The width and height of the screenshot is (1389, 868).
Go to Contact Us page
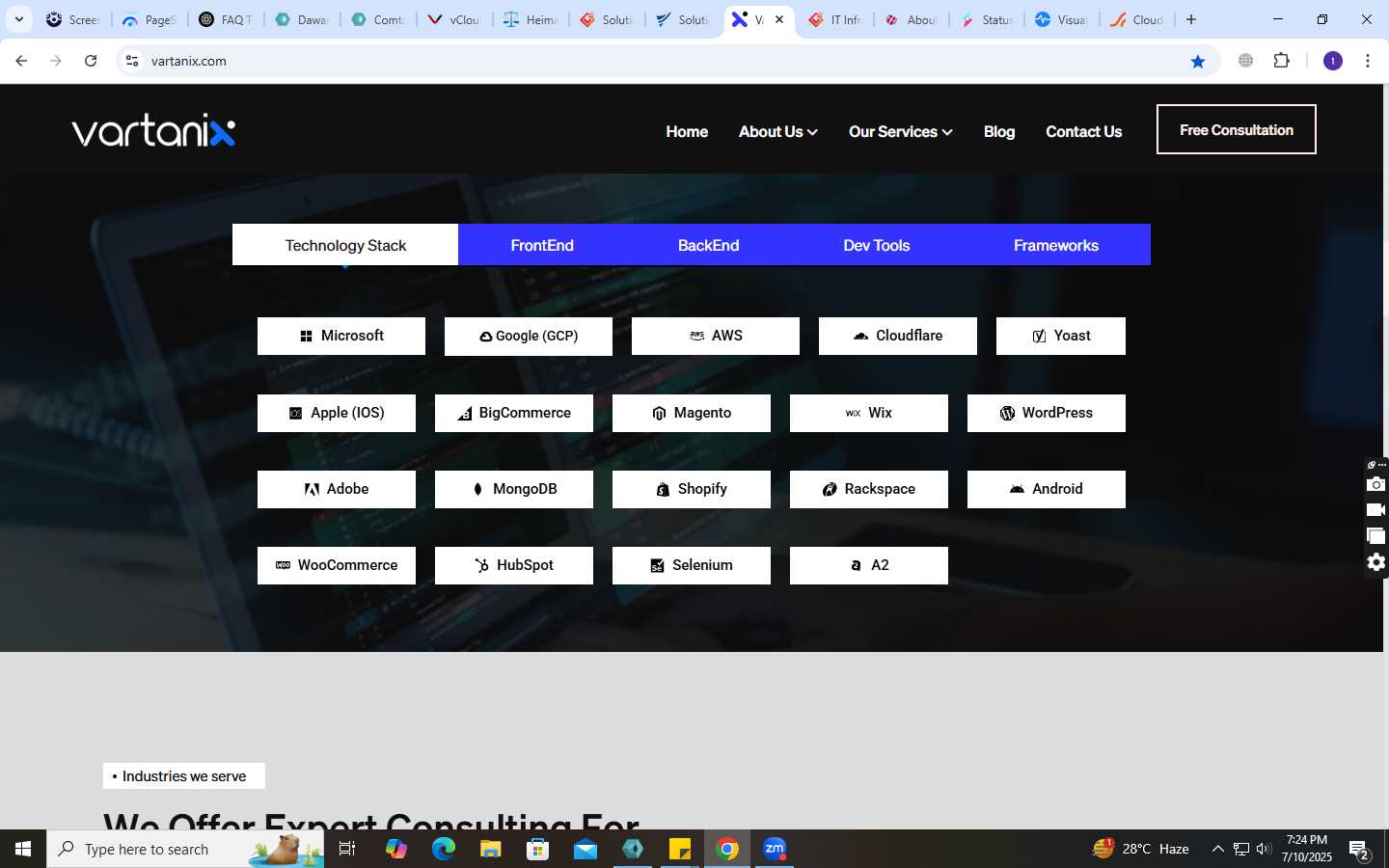(1083, 131)
